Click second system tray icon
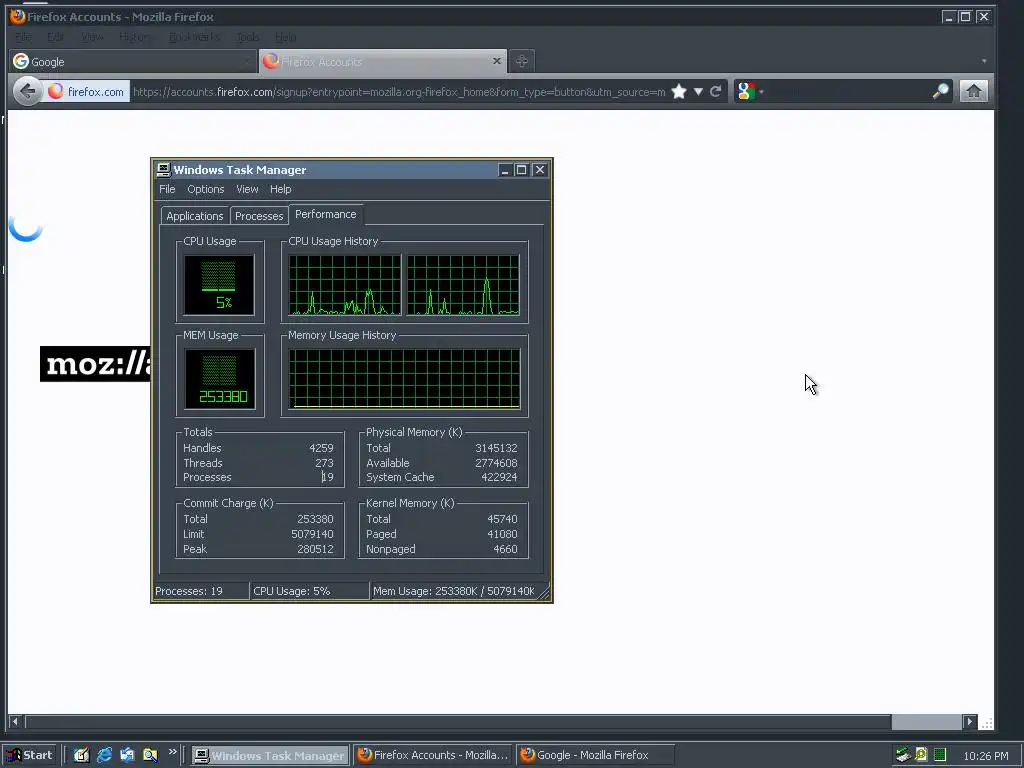Image resolution: width=1024 pixels, height=768 pixels. coord(921,755)
